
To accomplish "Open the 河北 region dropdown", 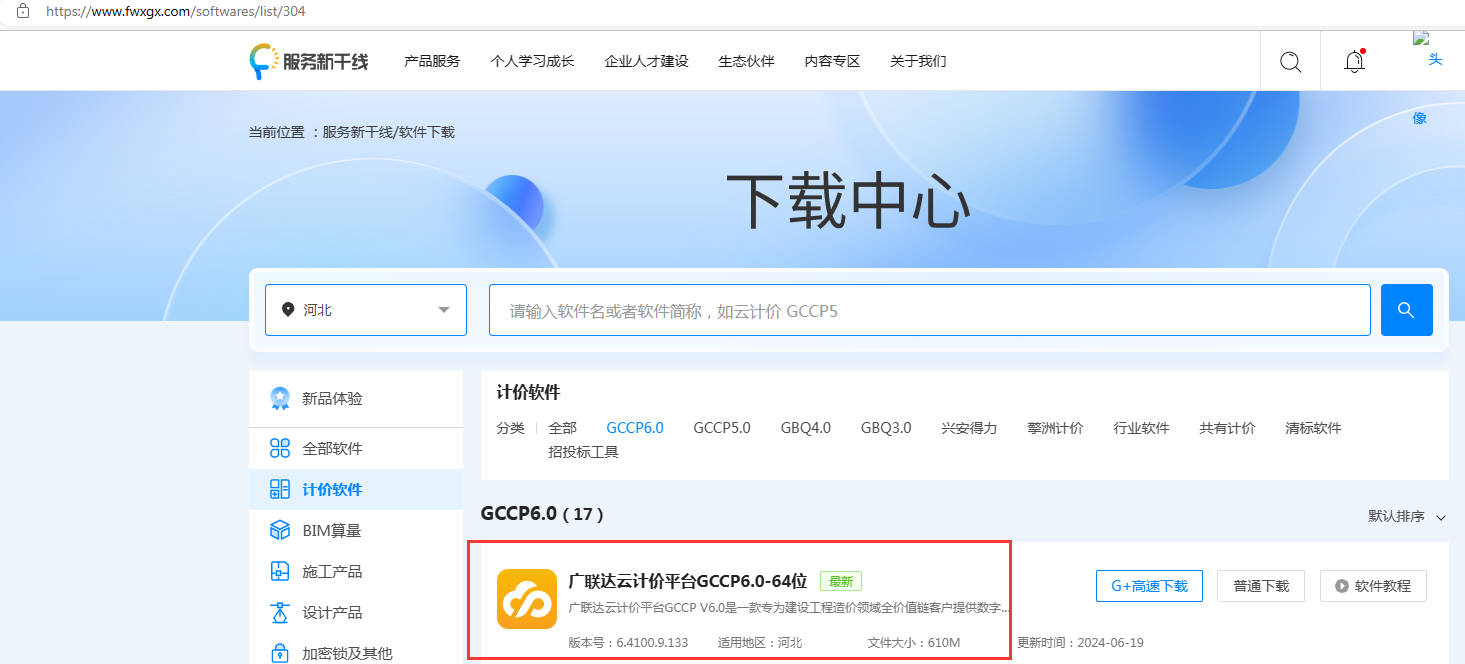I will coord(366,310).
